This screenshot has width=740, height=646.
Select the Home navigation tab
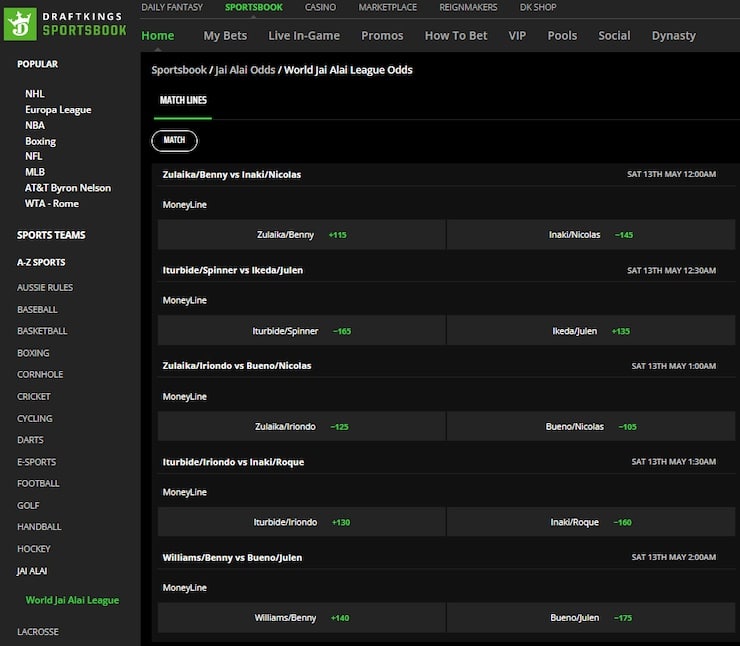tap(158, 36)
